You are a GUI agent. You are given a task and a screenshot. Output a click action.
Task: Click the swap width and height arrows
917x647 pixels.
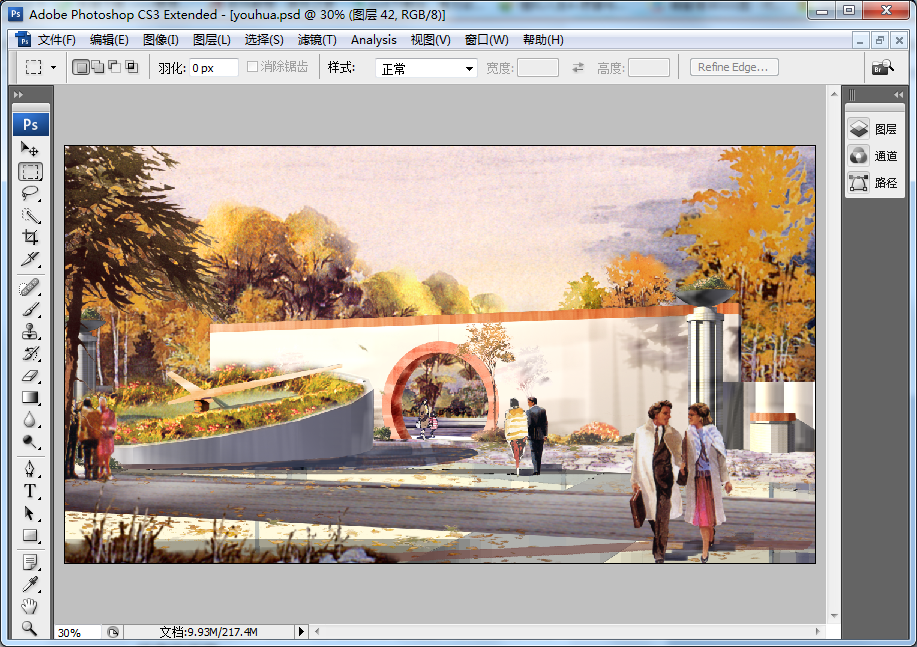click(578, 68)
